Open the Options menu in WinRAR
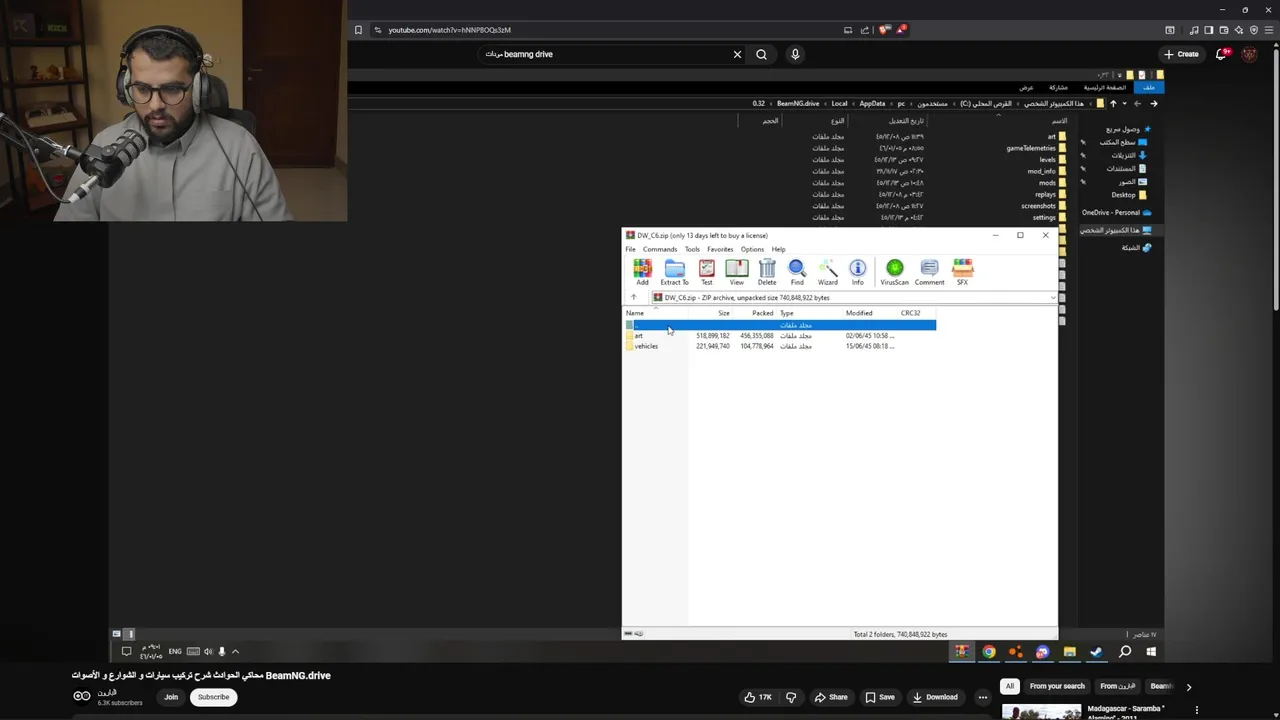 752,249
